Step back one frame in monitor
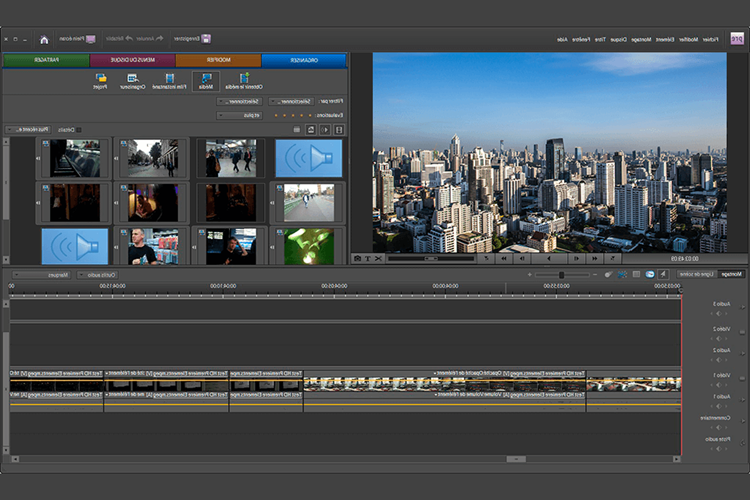Image resolution: width=750 pixels, height=500 pixels. coord(576,258)
